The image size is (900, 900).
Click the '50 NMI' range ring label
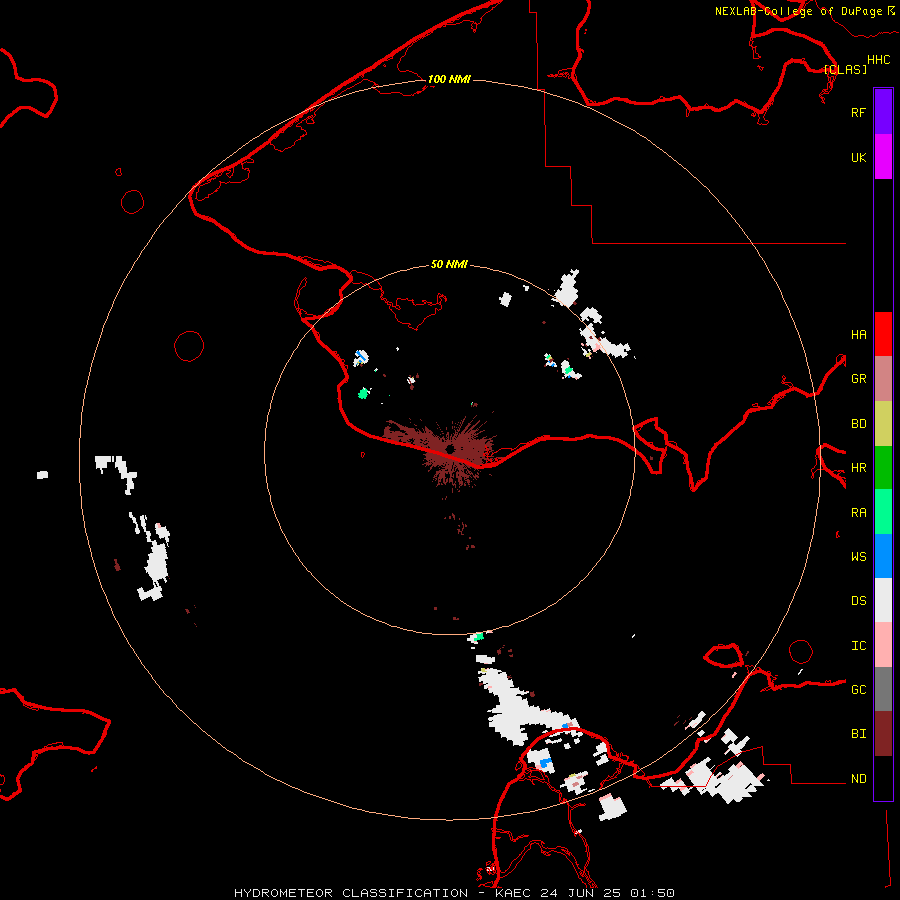pyautogui.click(x=449, y=264)
